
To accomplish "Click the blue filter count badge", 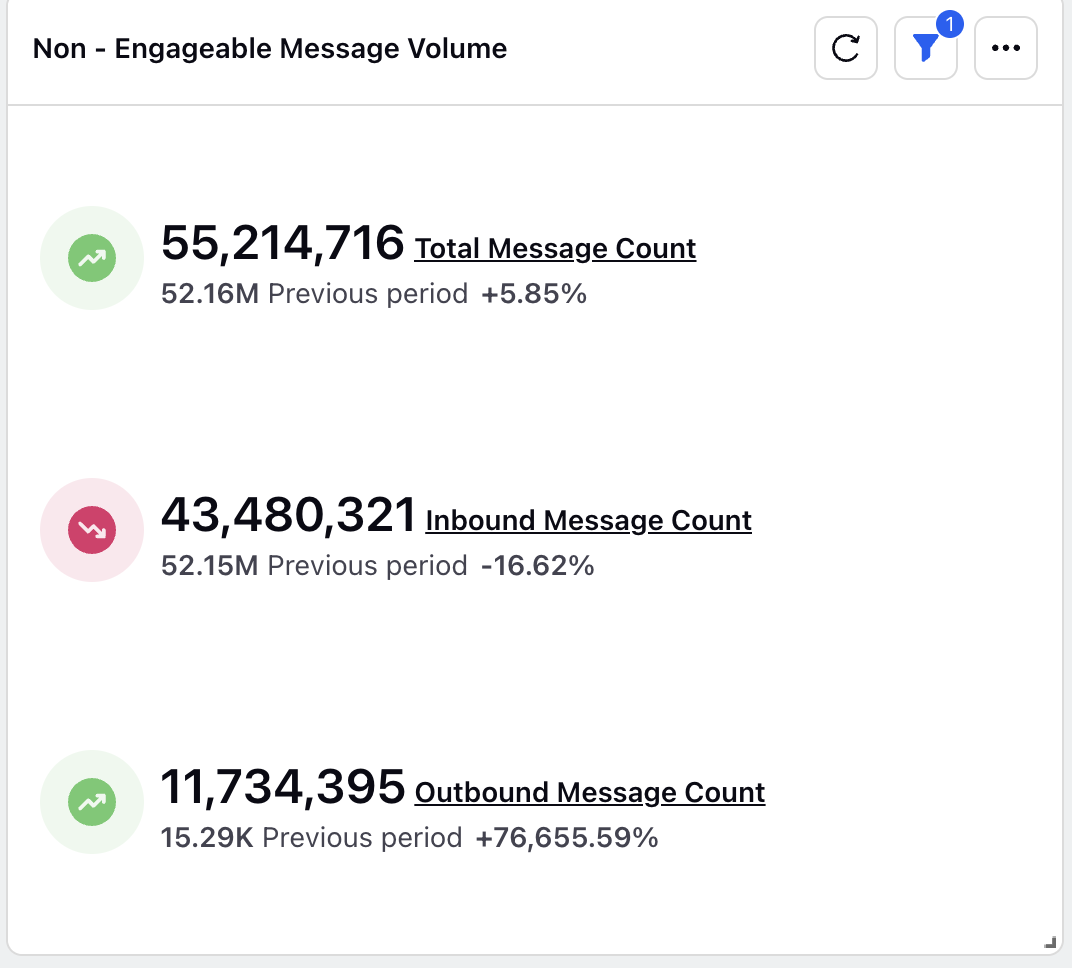I will point(948,23).
